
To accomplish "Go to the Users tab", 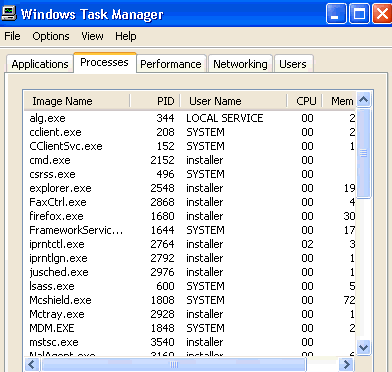I will [x=293, y=64].
